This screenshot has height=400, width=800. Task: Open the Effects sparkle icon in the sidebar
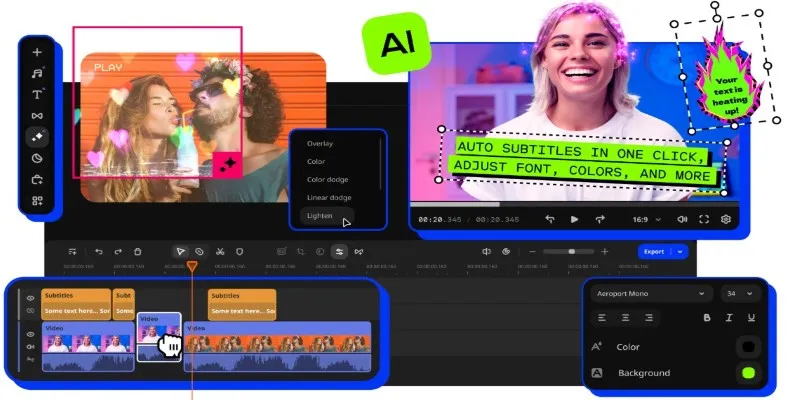(37, 137)
